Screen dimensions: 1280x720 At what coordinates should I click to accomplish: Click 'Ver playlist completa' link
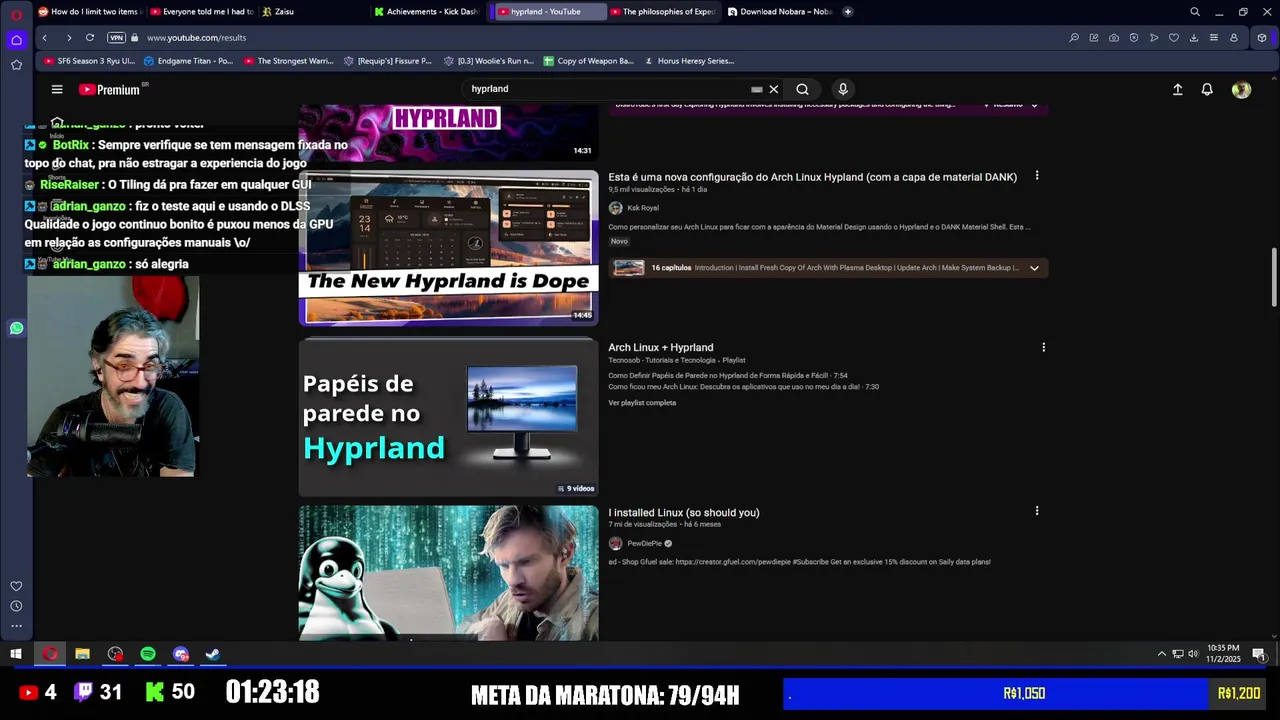tap(642, 403)
